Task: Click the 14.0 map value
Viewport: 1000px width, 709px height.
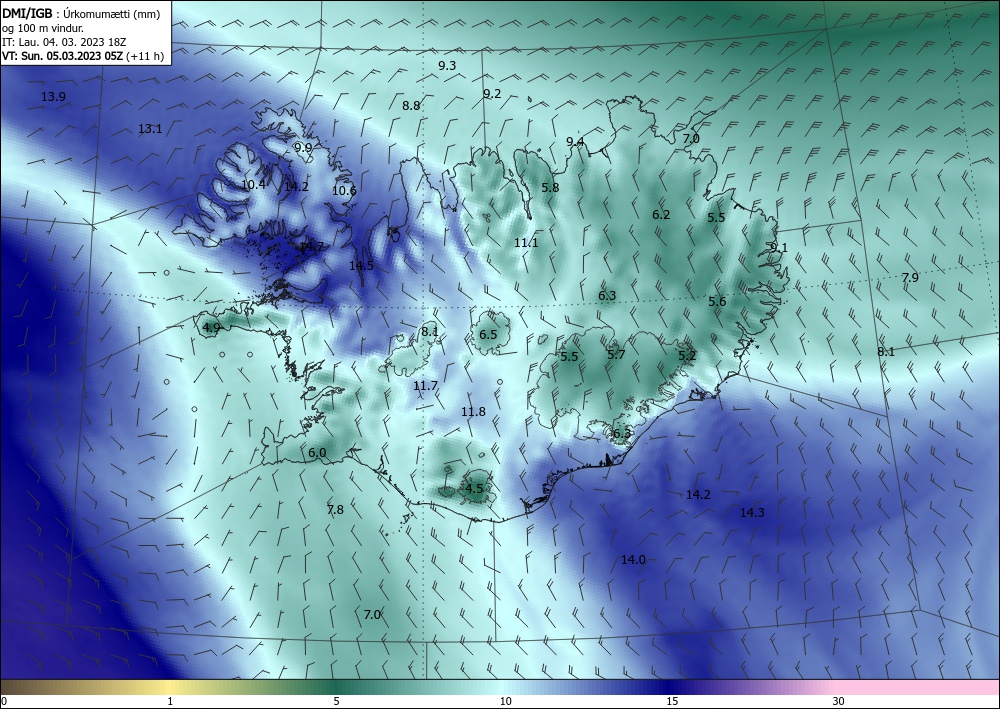Action: (633, 560)
